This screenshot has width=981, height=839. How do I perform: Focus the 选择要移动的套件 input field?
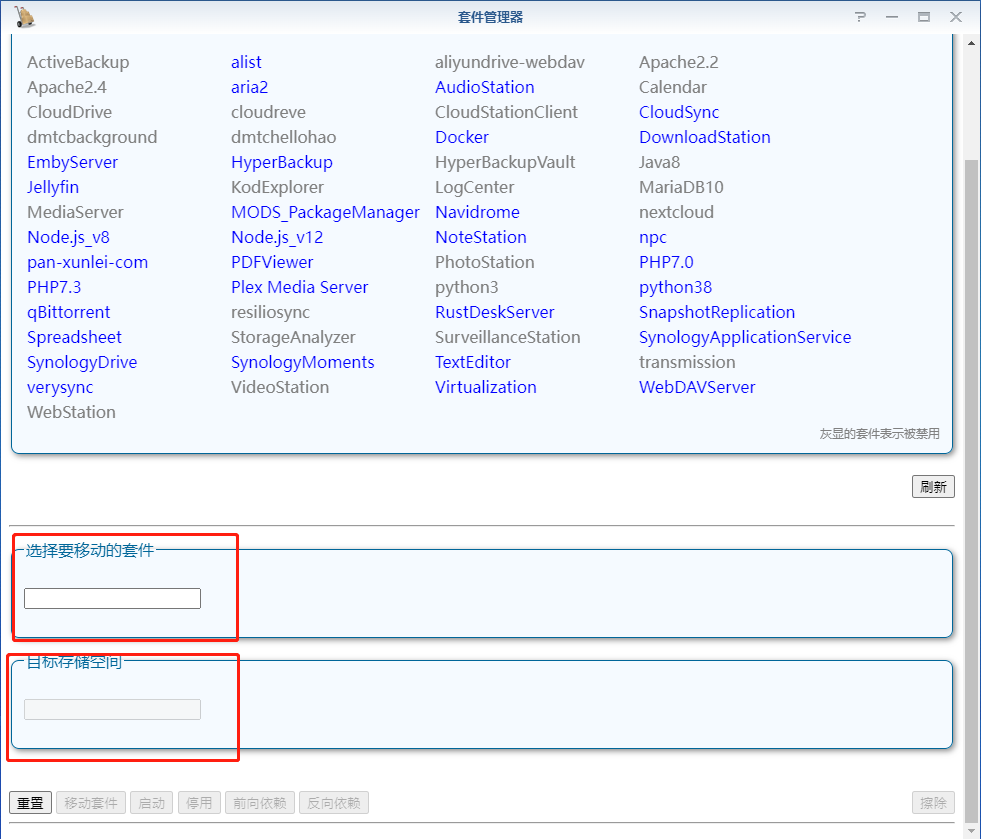pyautogui.click(x=113, y=598)
